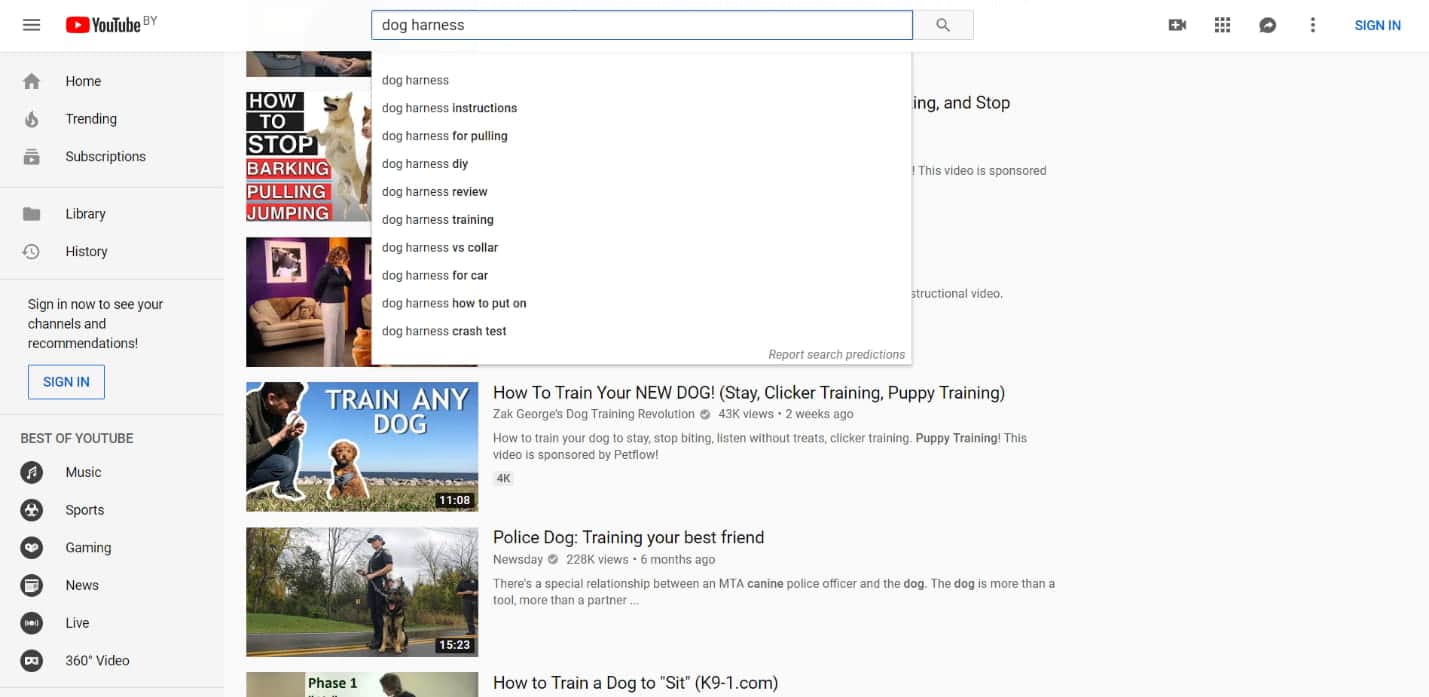Open the YouTube apps grid icon

[1222, 25]
